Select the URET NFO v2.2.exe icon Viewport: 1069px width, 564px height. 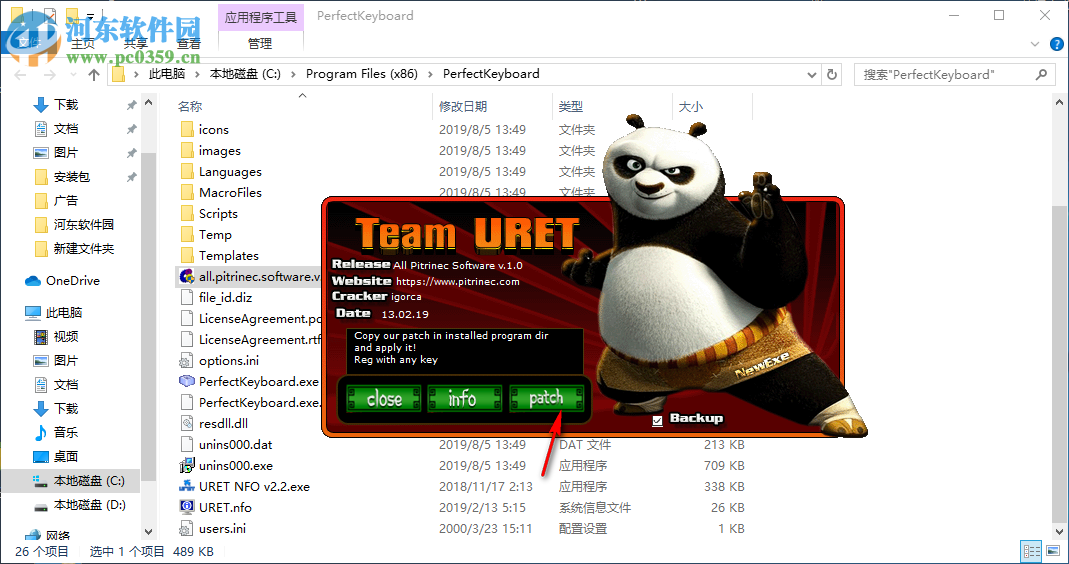(x=187, y=487)
